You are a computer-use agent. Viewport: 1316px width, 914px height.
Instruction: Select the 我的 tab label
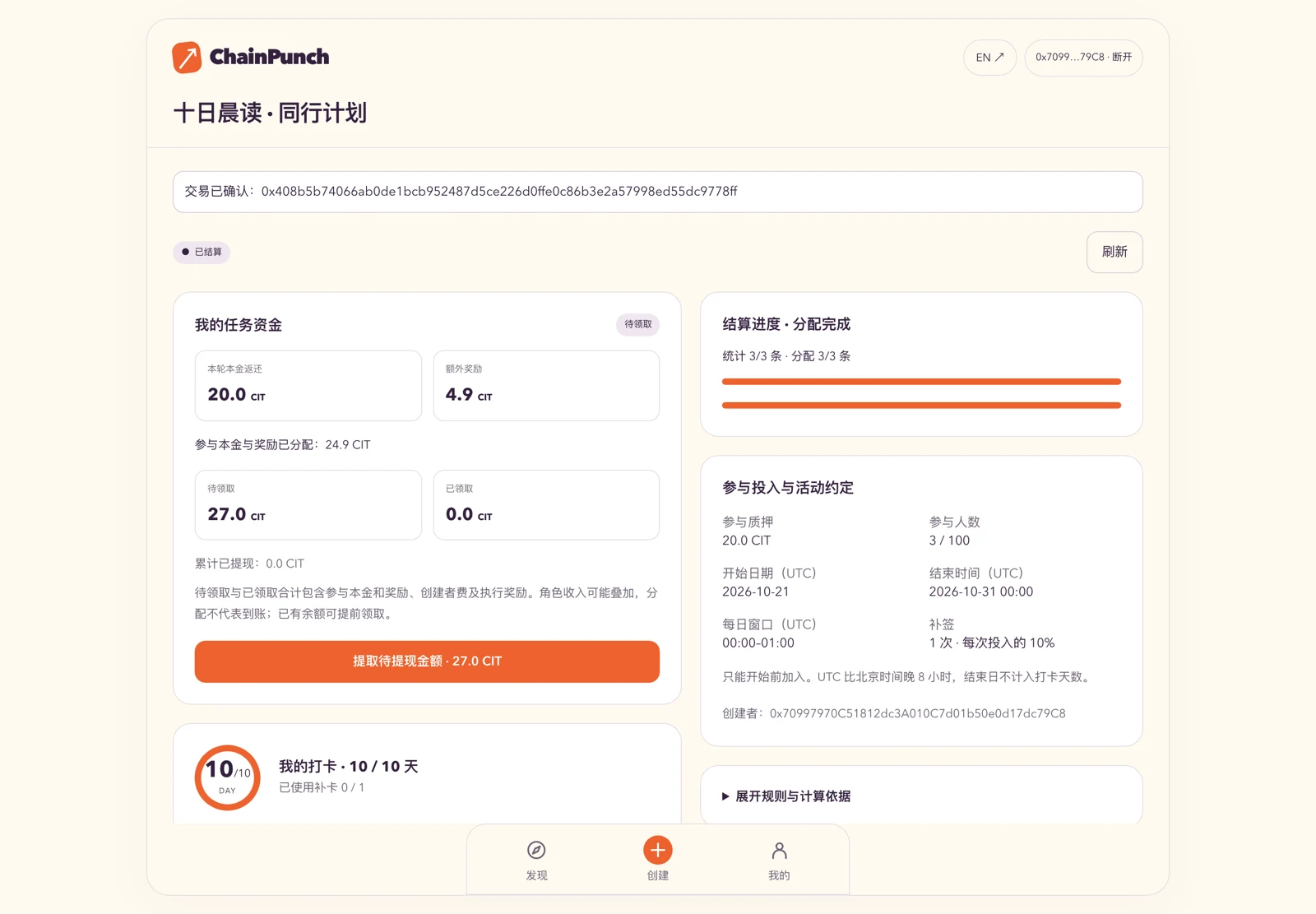(x=779, y=875)
